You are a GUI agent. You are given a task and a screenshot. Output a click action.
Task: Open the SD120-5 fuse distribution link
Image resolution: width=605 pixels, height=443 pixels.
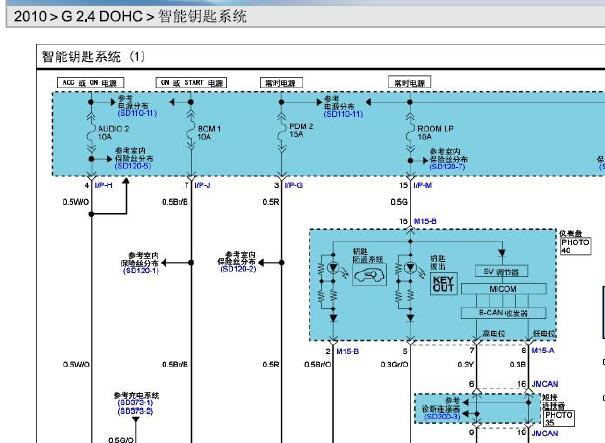coord(133,166)
